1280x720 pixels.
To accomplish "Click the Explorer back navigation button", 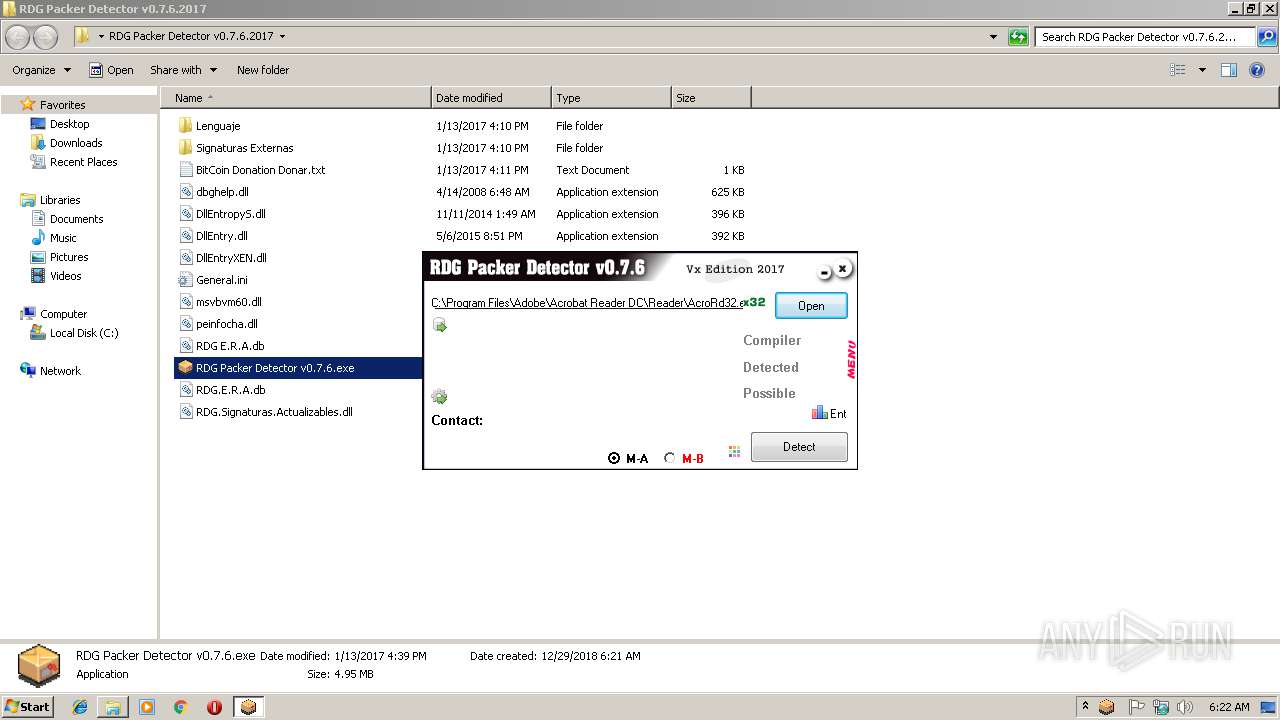I will tap(18, 37).
